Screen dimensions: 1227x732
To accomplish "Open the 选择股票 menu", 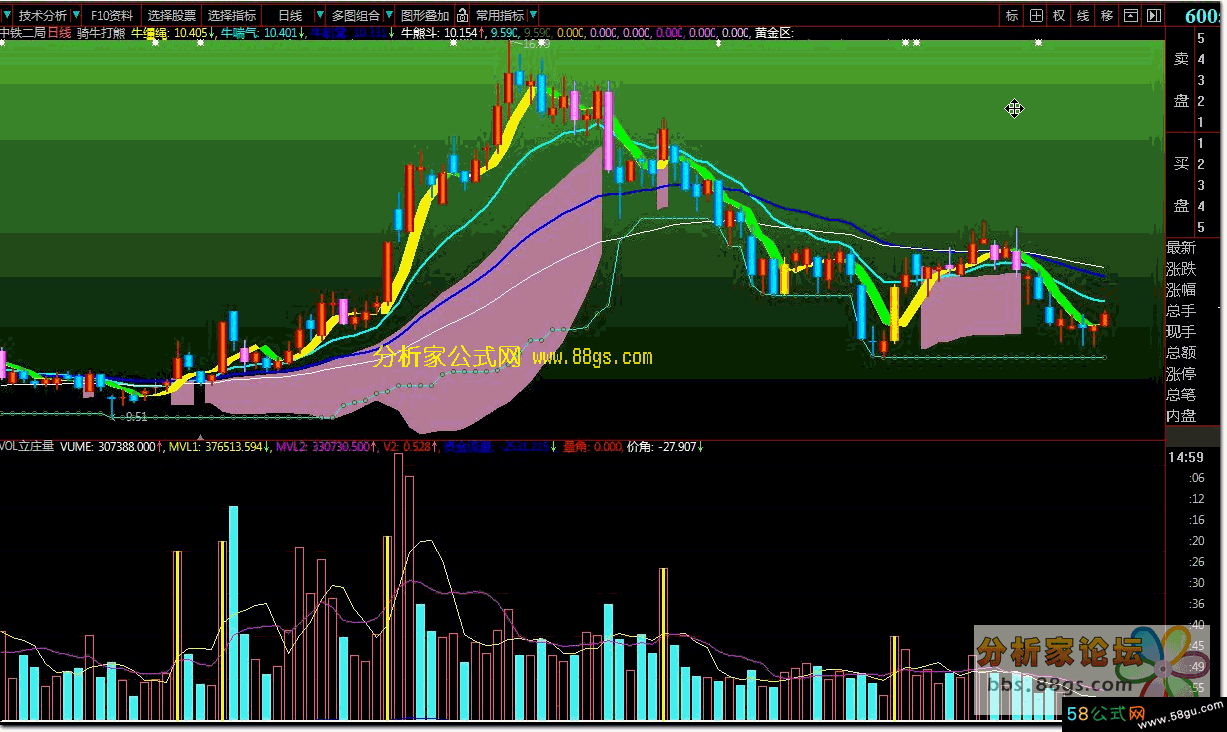I will pyautogui.click(x=172, y=16).
